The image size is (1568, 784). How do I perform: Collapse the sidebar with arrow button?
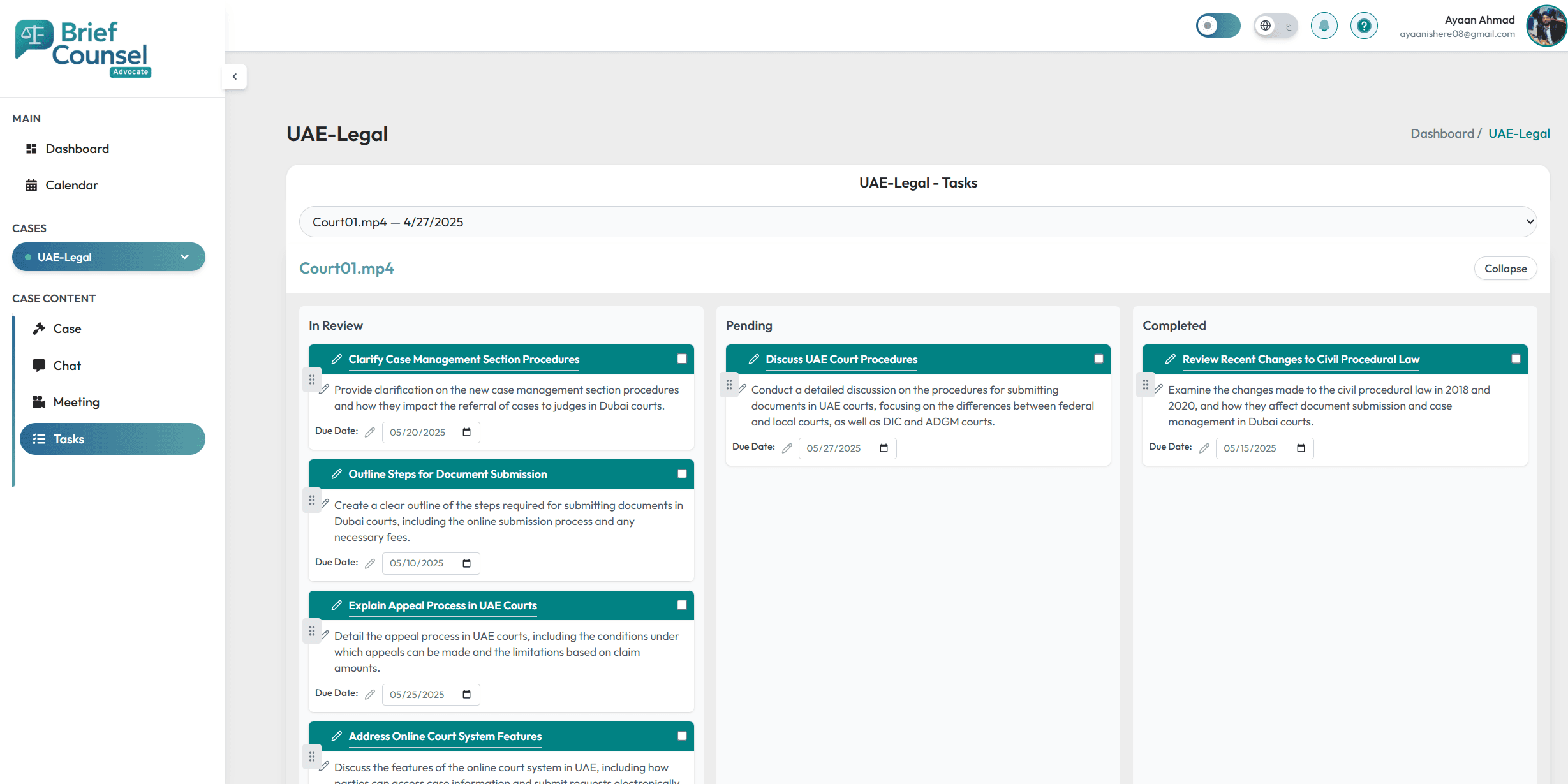pos(235,77)
